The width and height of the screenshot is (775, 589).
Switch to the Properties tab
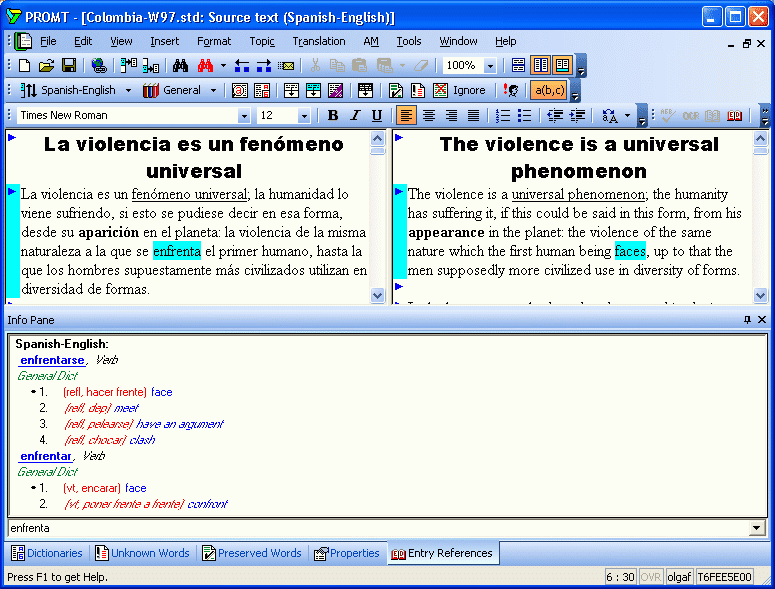(347, 553)
